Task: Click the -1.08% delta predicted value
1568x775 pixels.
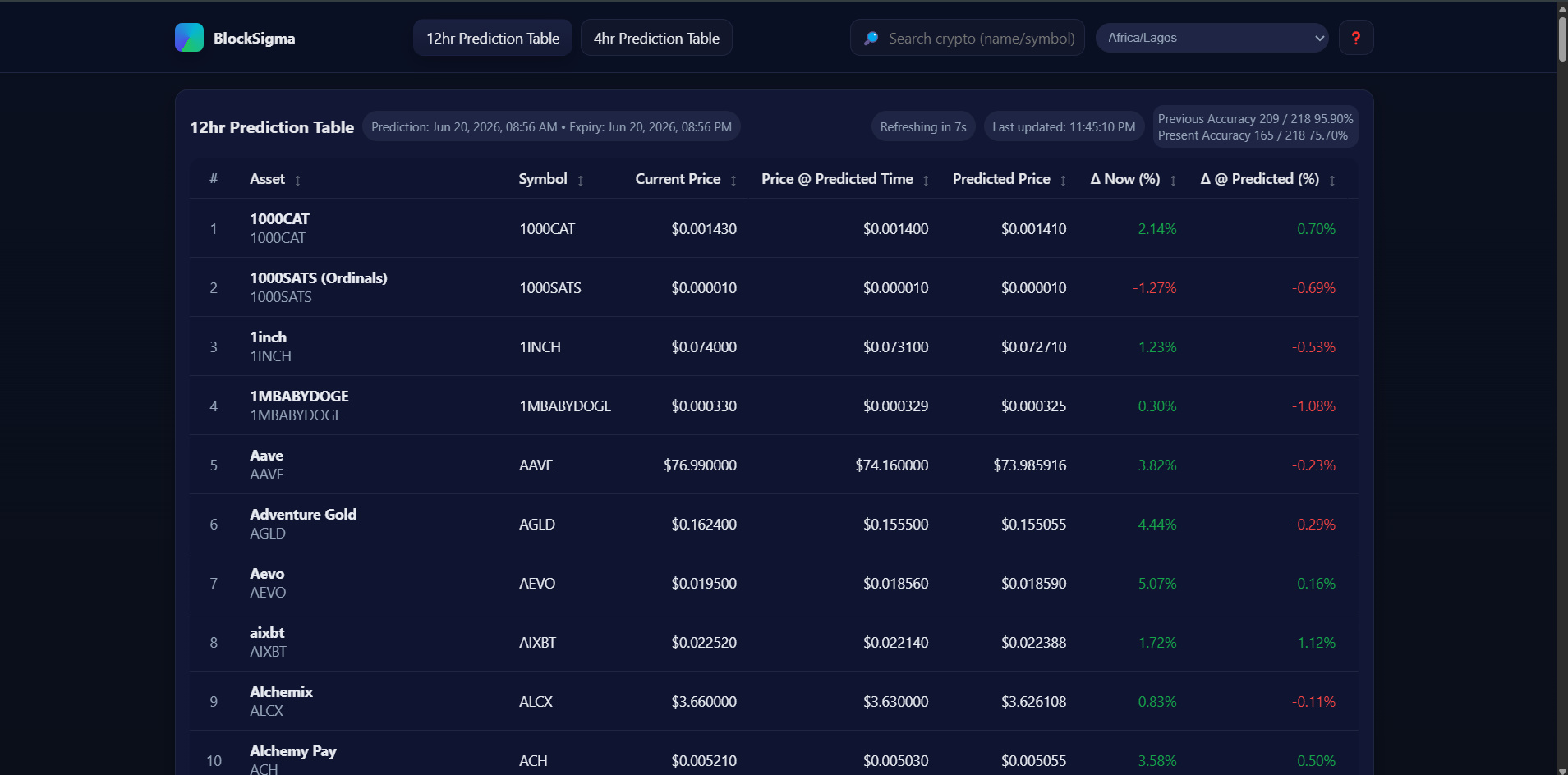Action: point(1313,406)
